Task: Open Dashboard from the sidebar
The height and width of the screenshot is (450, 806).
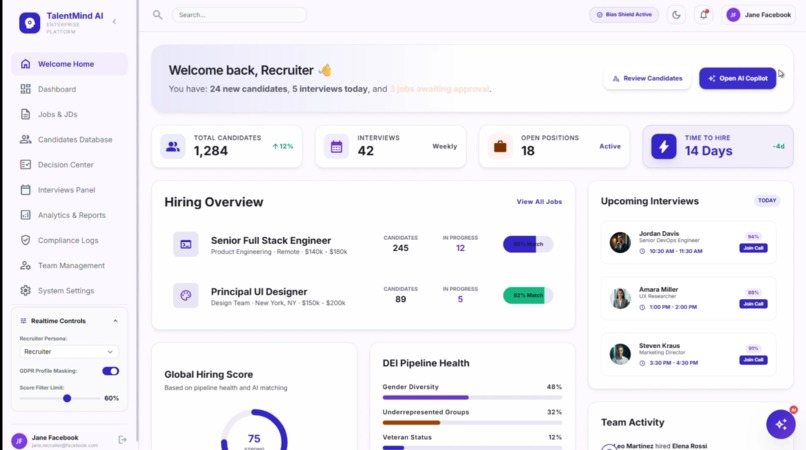Action: [69, 89]
